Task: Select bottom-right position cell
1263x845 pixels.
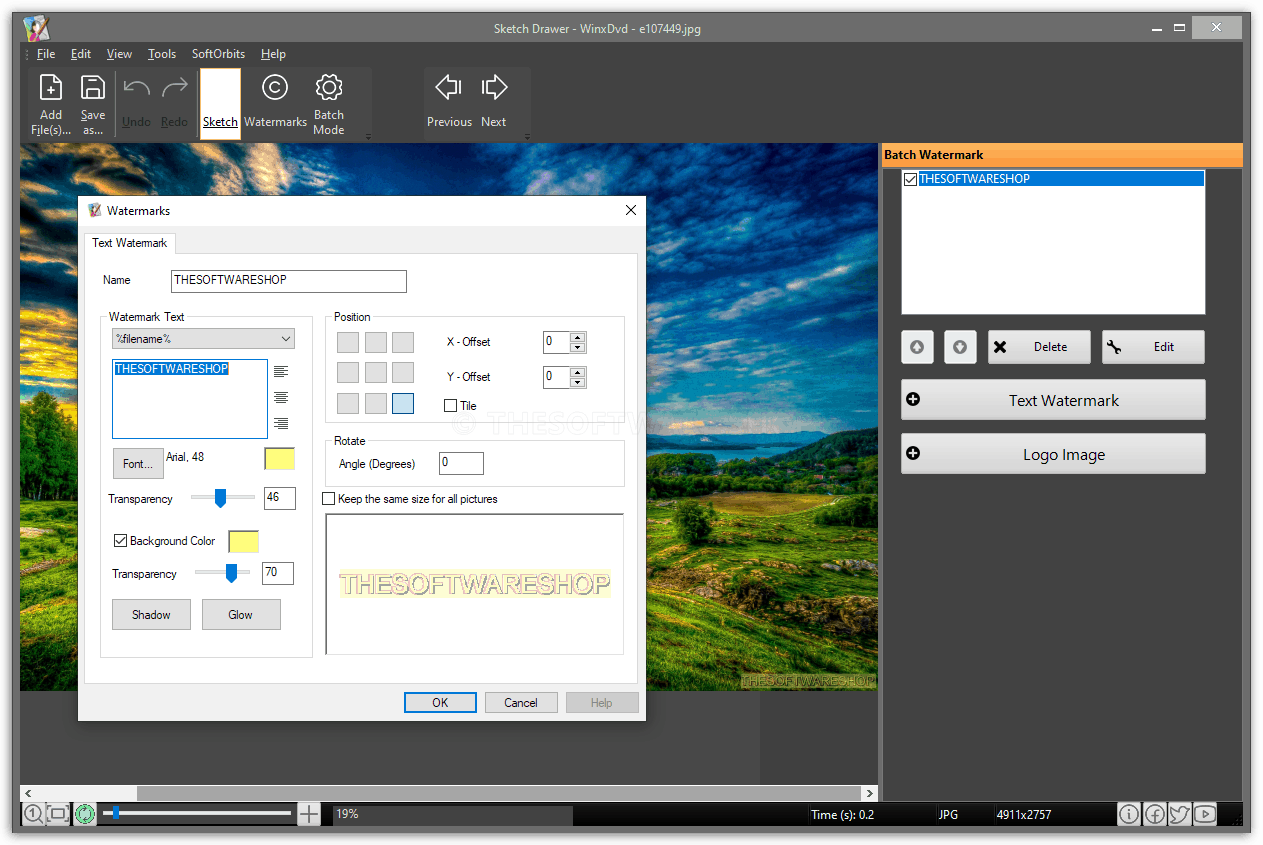Action: tap(403, 403)
